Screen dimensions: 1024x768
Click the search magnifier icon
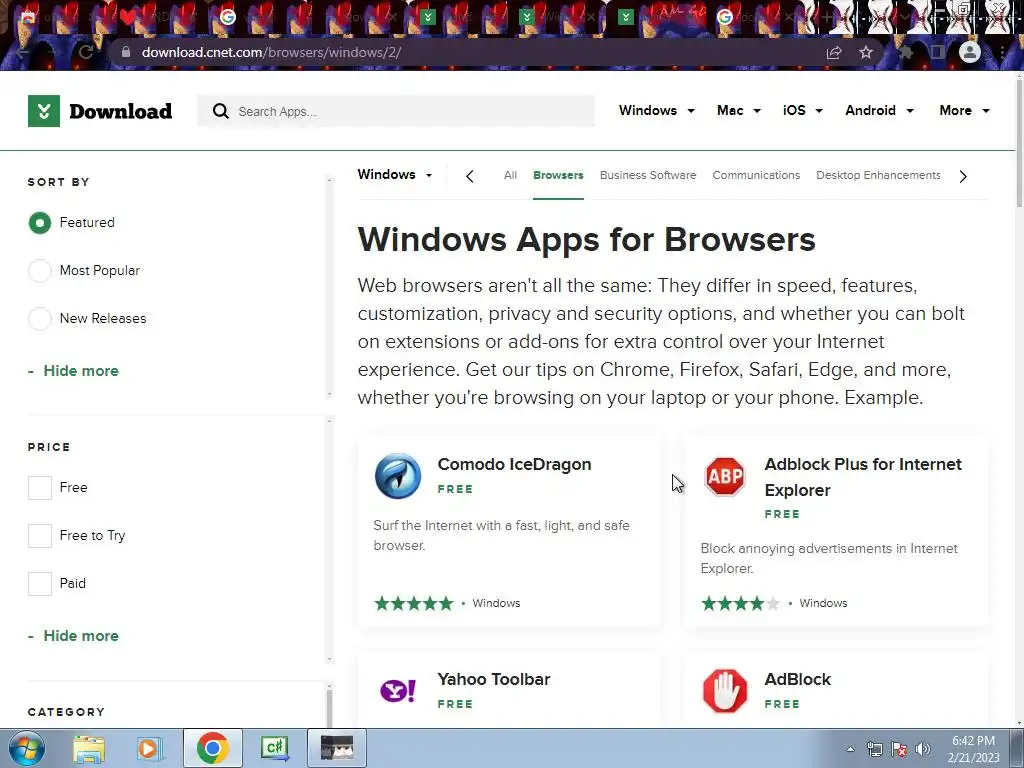(x=221, y=111)
